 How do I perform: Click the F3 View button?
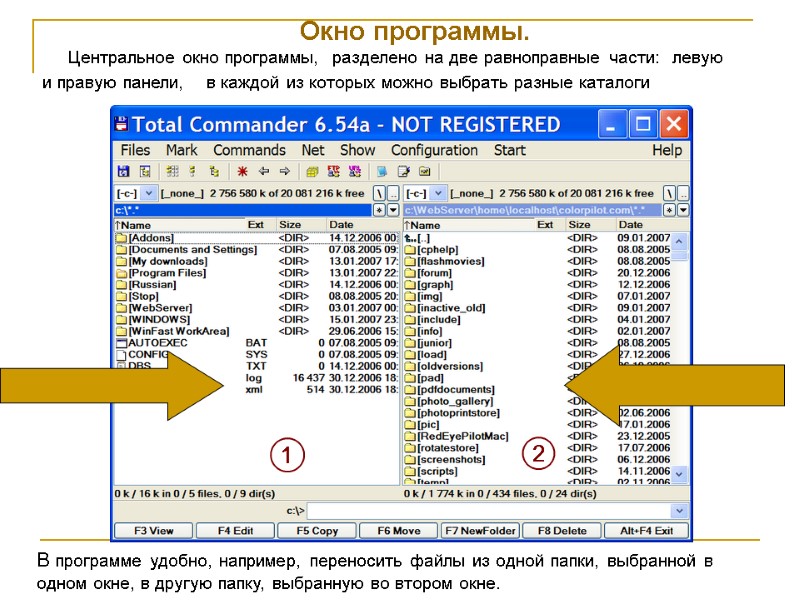click(x=154, y=531)
